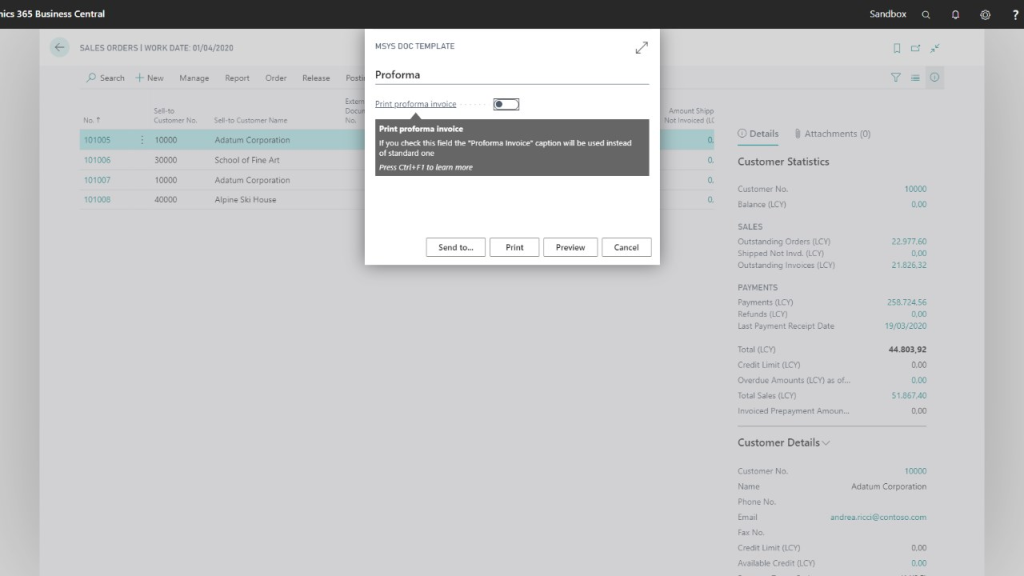The height and width of the screenshot is (576, 1024).
Task: Open row options for order 101005
Action: click(x=142, y=140)
